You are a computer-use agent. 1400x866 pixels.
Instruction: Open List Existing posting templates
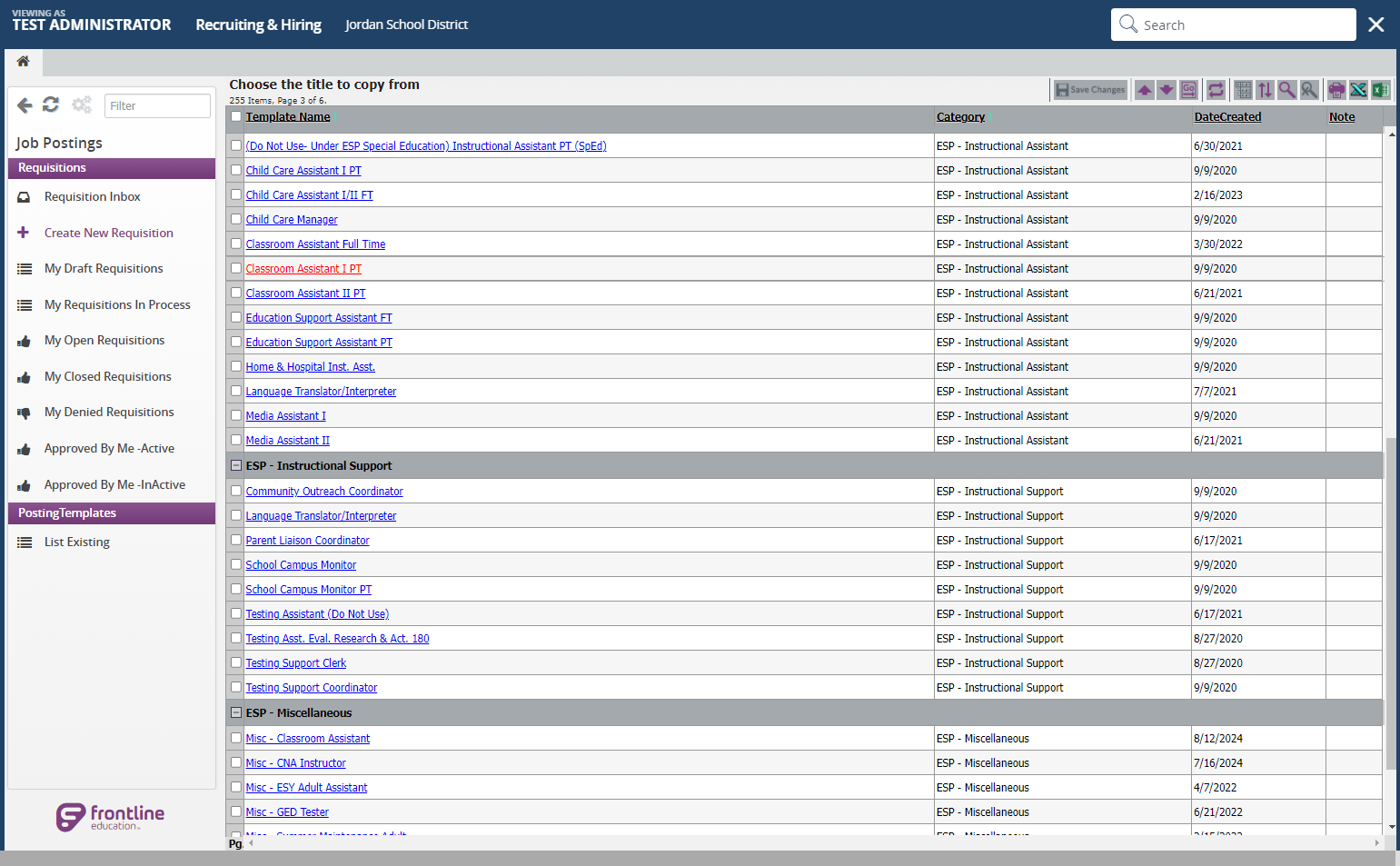pos(76,542)
